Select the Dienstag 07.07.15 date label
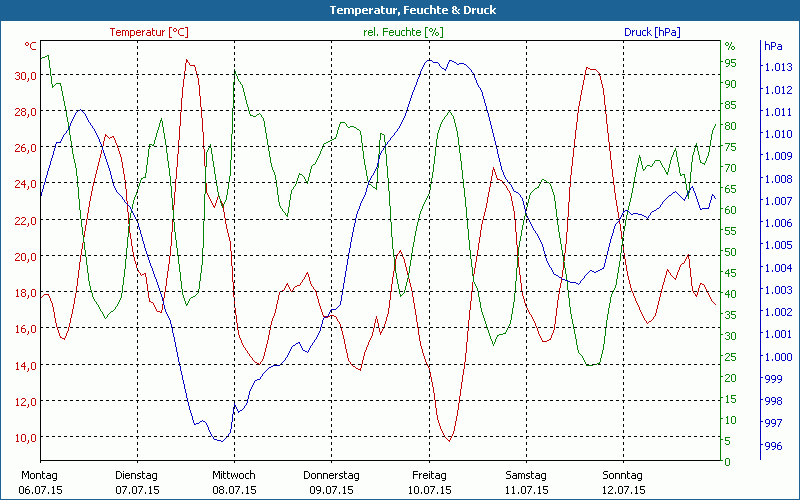Screen dimensions: 800x500 [x=137, y=483]
